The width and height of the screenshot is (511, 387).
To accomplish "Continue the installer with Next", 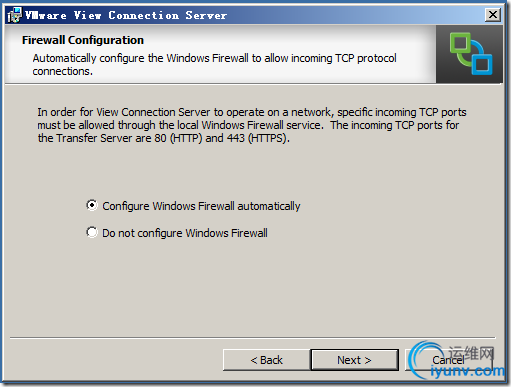I will click(354, 360).
